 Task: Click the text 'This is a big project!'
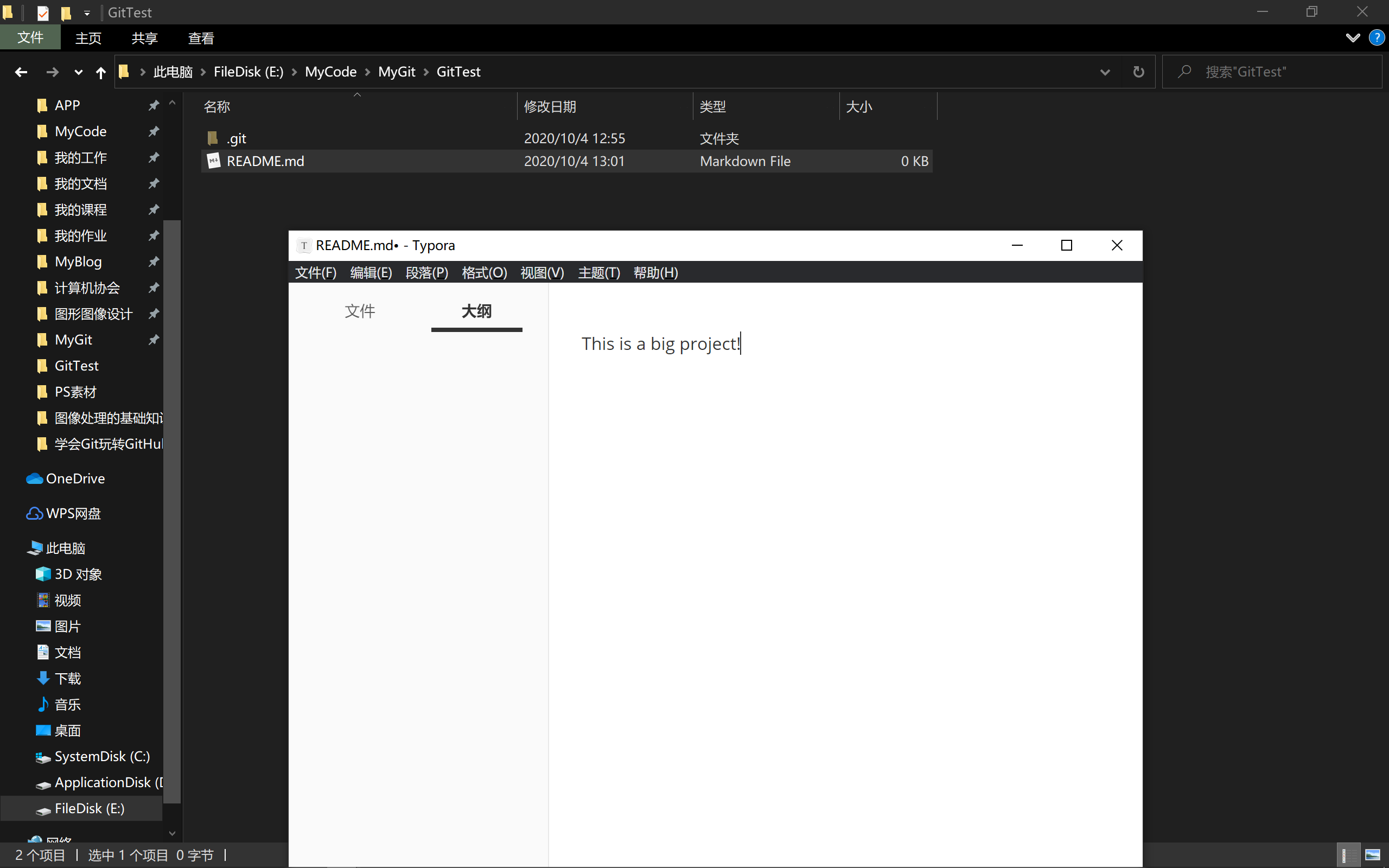tap(661, 344)
